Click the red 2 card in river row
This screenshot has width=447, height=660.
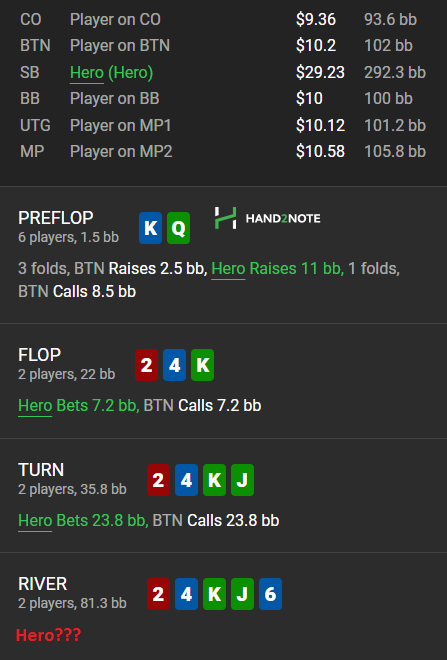point(158,594)
